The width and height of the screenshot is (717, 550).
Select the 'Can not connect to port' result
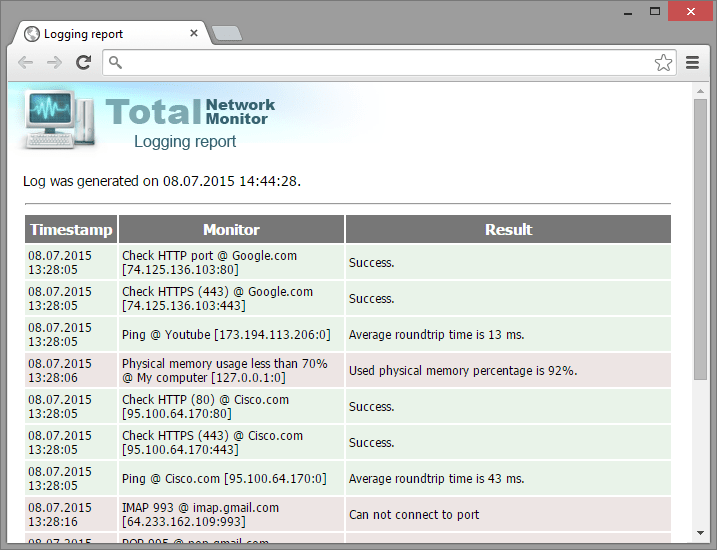[414, 515]
